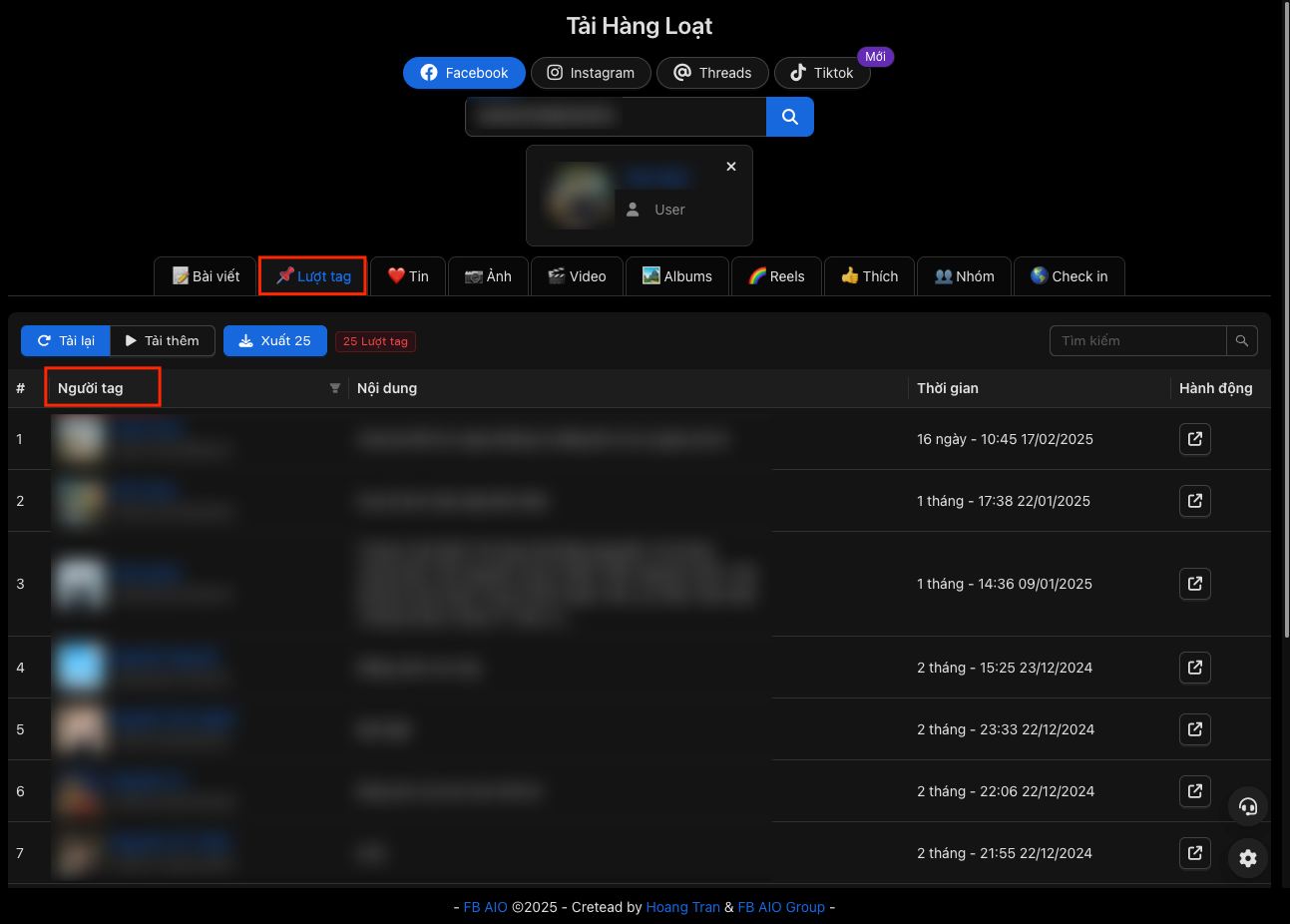This screenshot has width=1290, height=924.
Task: Click the blurred profile avatar in user card
Action: pyautogui.click(x=580, y=196)
